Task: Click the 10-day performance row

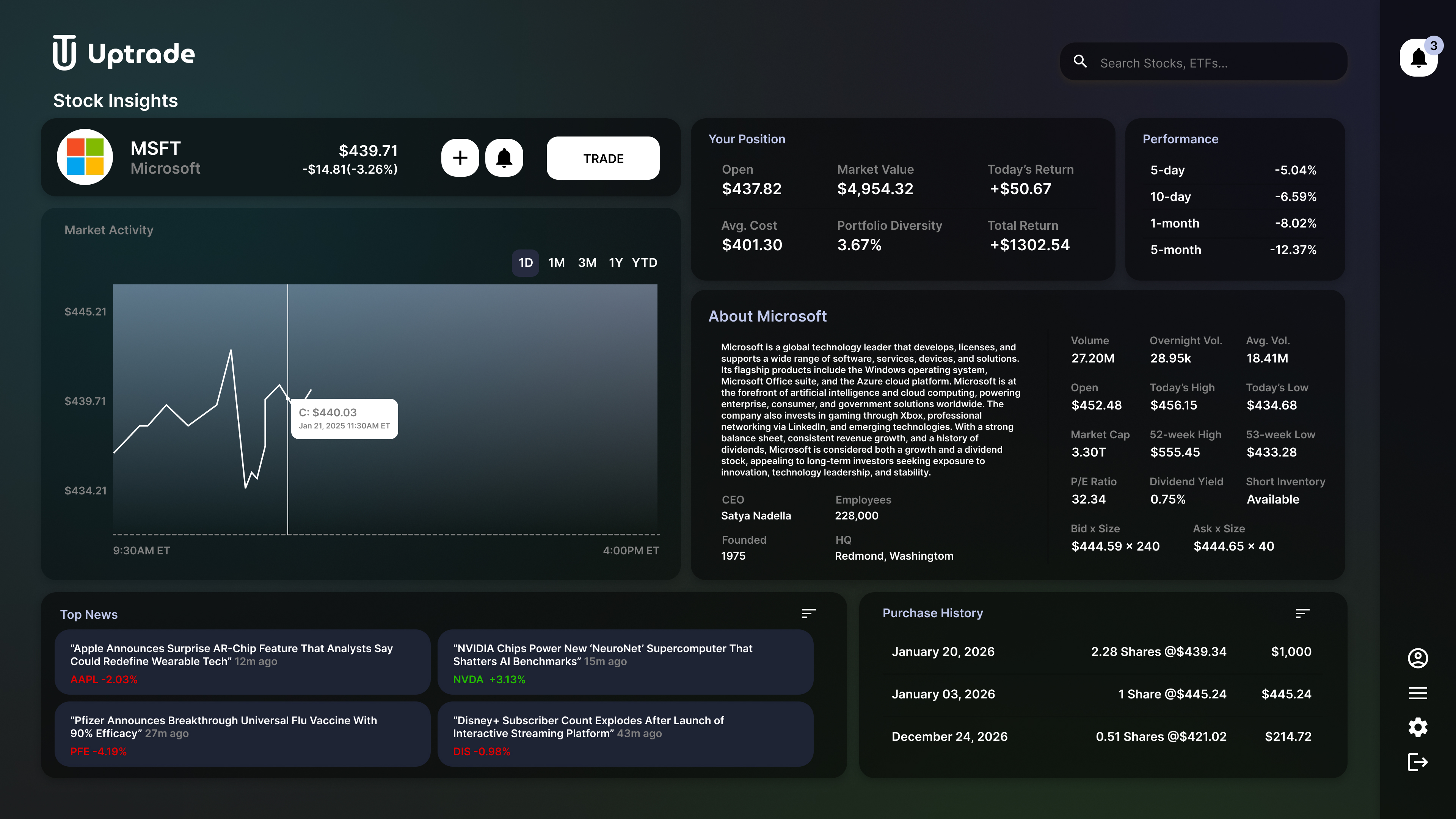Action: click(1233, 197)
